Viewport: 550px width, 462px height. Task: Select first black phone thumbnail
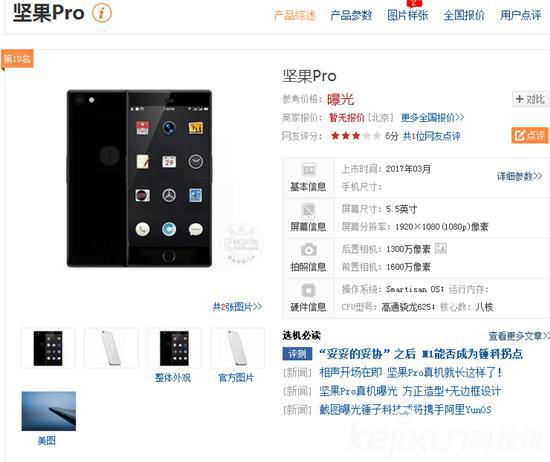48,348
